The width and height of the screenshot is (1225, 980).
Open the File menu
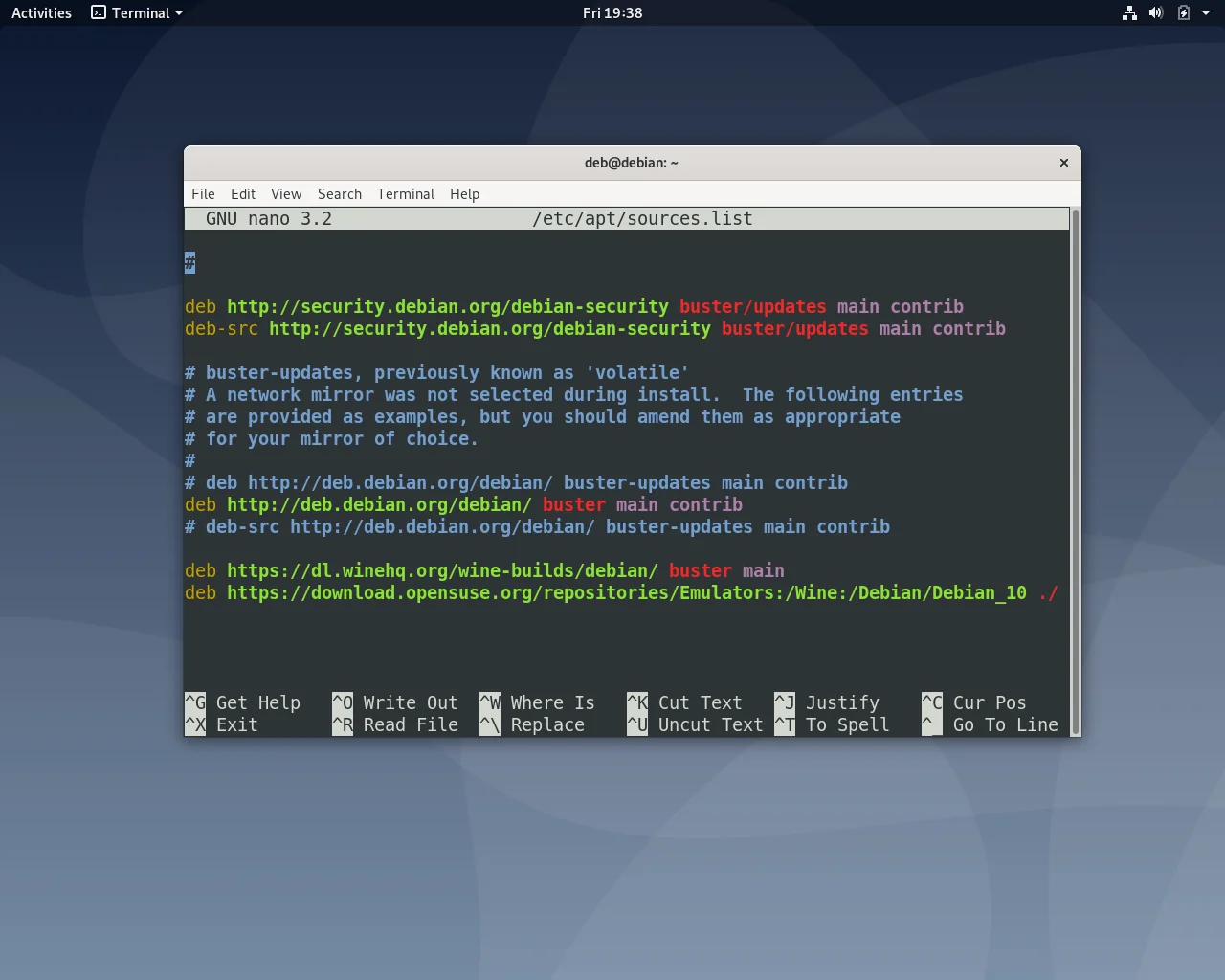[x=203, y=194]
